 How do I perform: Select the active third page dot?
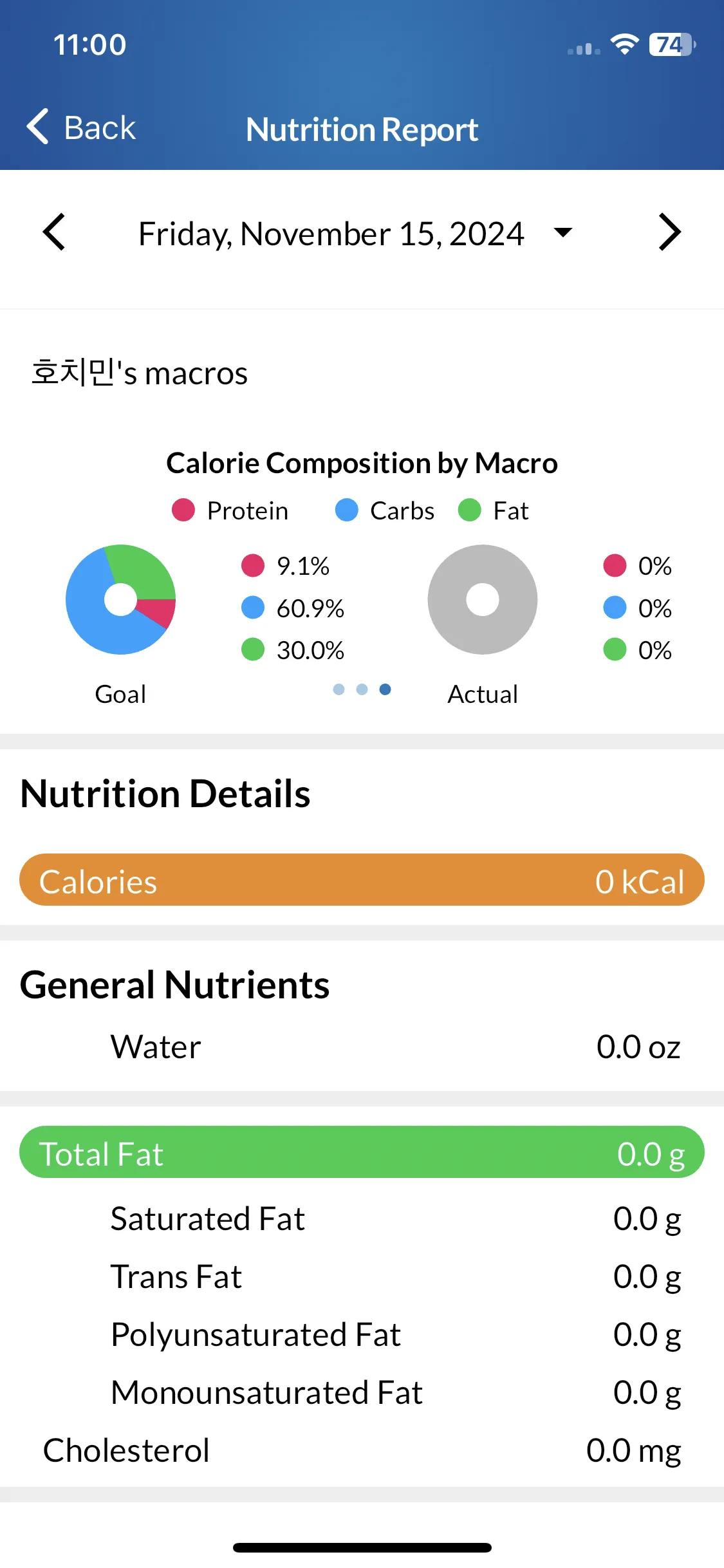click(x=385, y=689)
